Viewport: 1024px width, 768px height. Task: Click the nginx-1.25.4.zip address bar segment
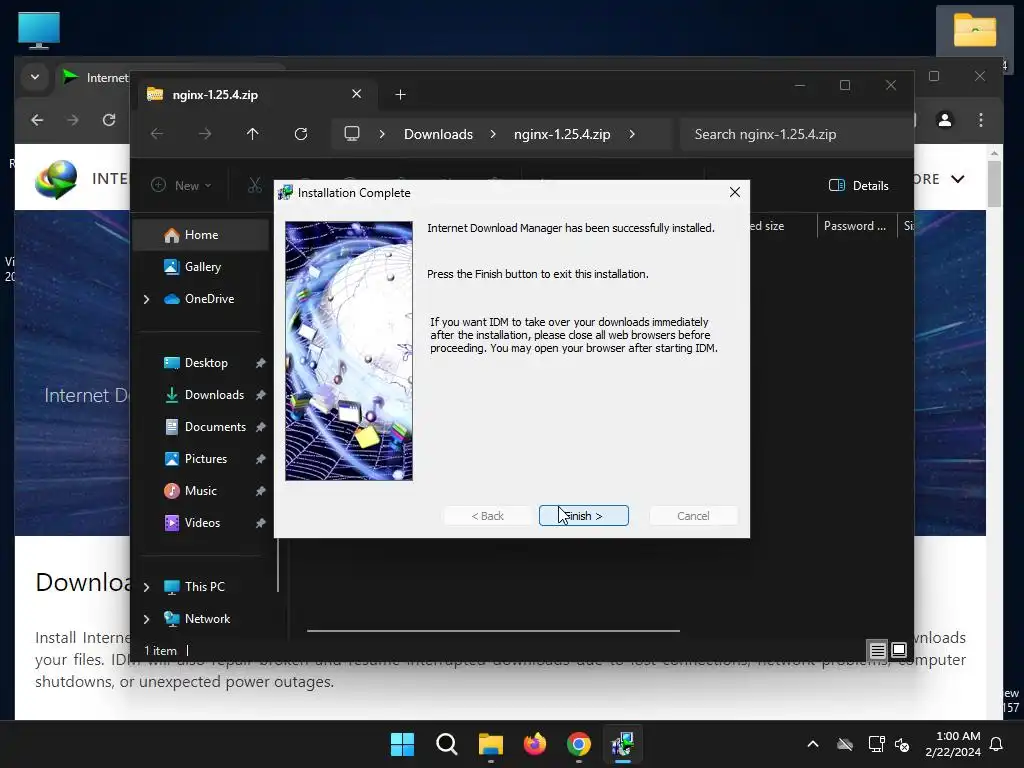[x=562, y=134]
